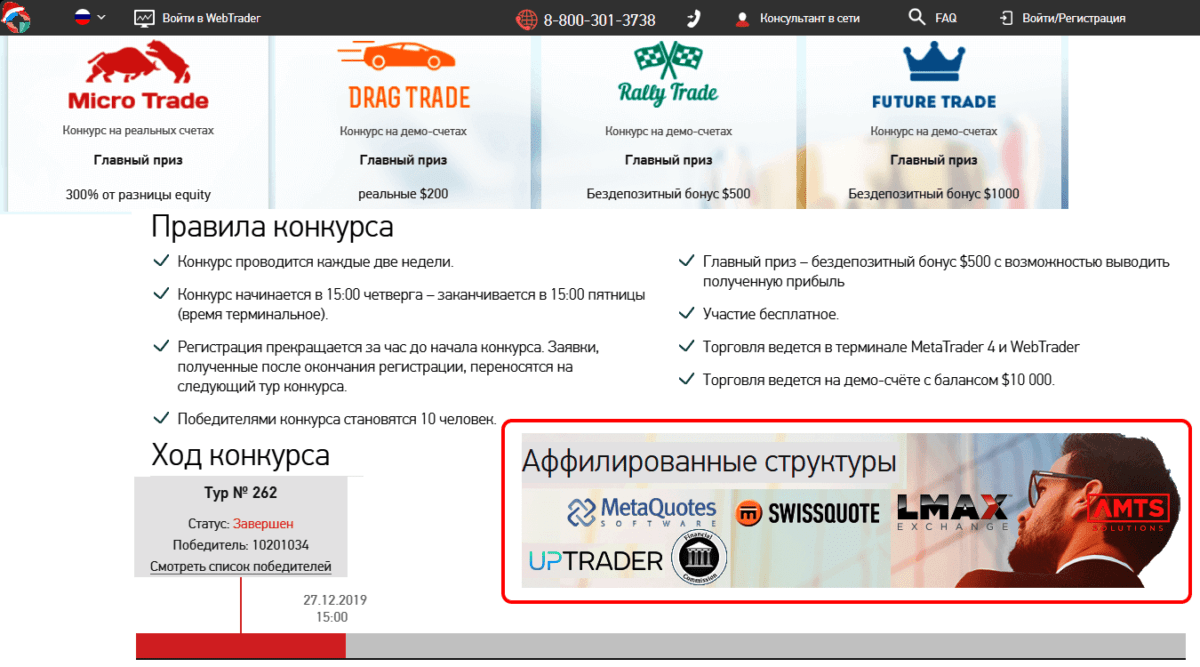Select the Drag Trade contest card
1200x667 pixels.
point(409,122)
